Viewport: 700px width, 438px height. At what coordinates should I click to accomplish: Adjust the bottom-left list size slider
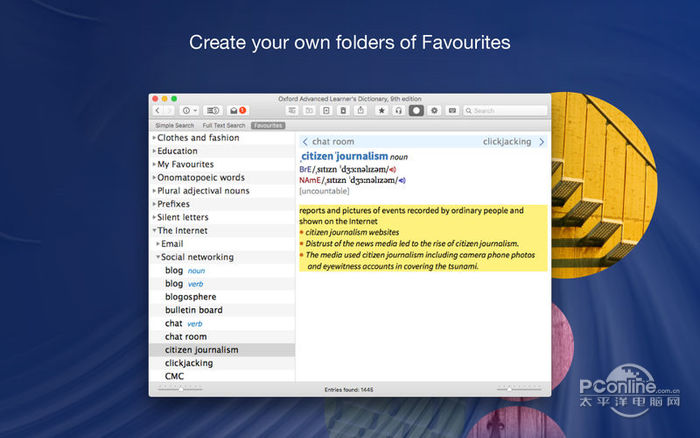[180, 389]
